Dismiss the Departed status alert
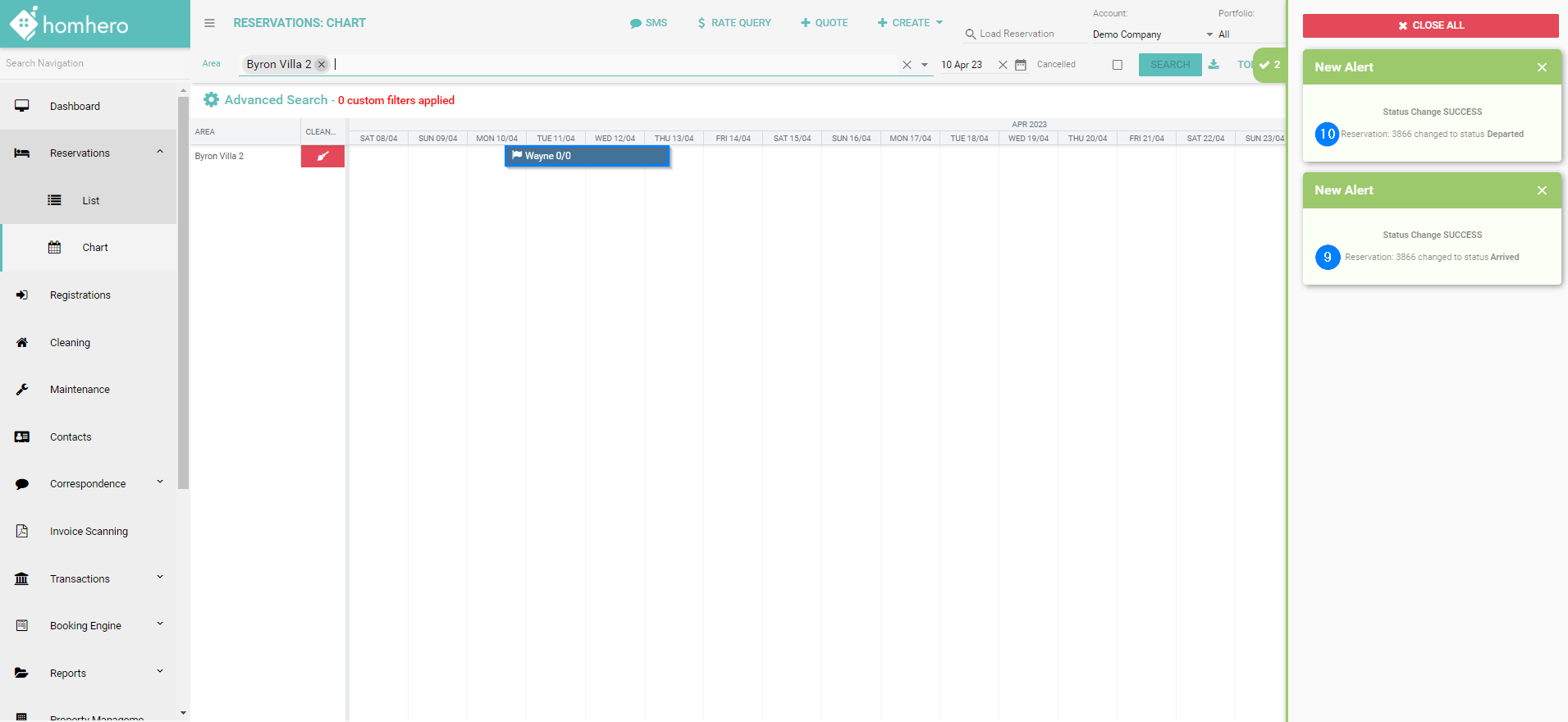This screenshot has height=722, width=1568. 1542,67
